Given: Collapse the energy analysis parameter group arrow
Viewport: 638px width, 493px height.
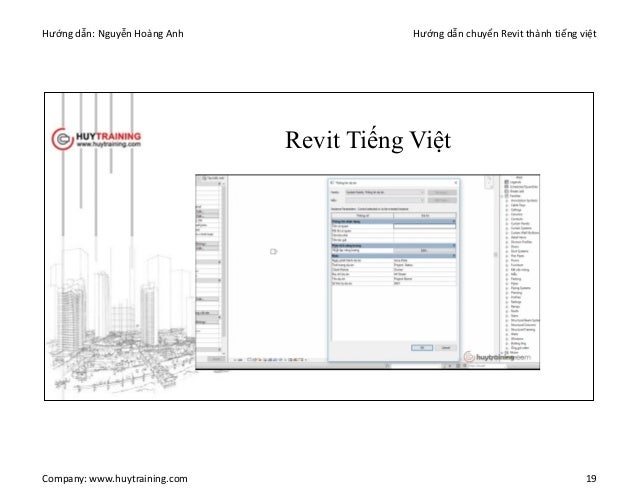Looking at the screenshot, I should pyautogui.click(x=454, y=246).
